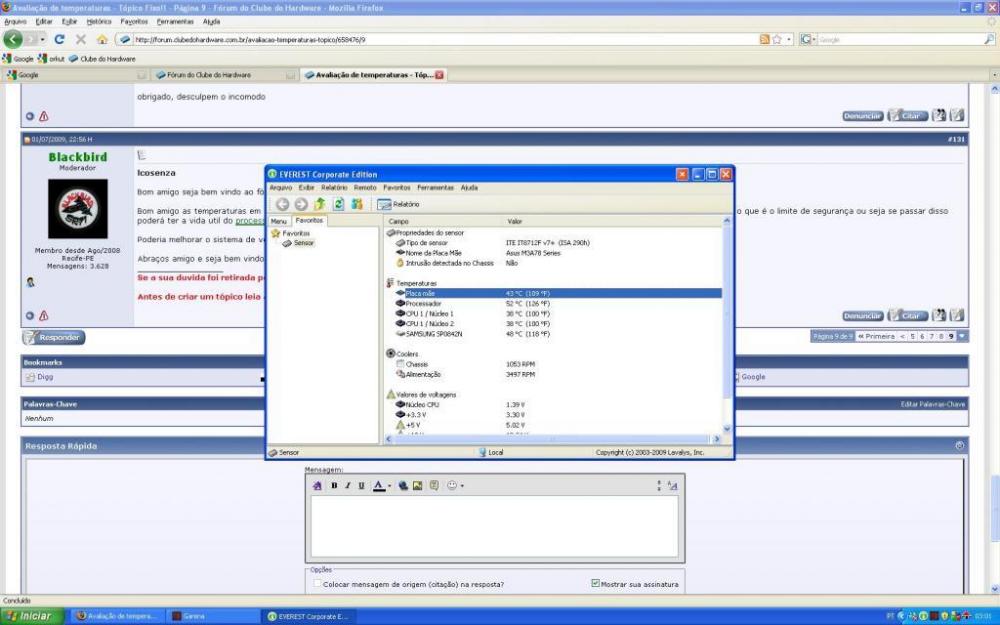
Task: Open the Relatório report toolbar button
Action: pos(399,204)
